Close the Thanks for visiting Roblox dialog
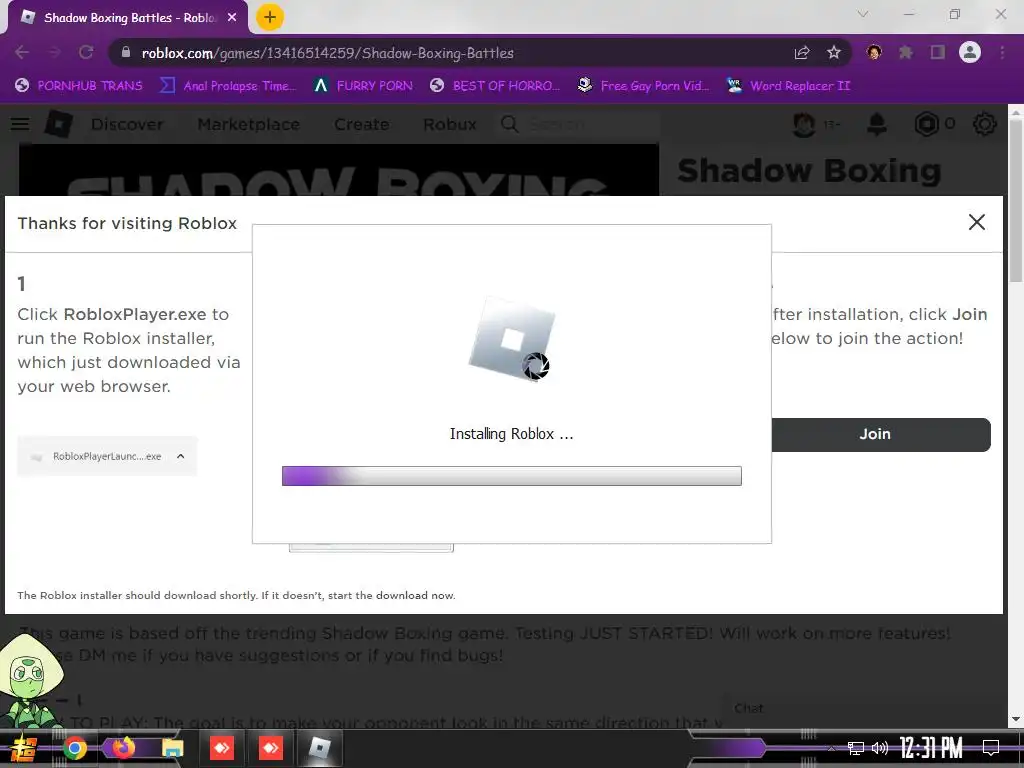Screen dimensions: 1024x768 click(x=976, y=222)
